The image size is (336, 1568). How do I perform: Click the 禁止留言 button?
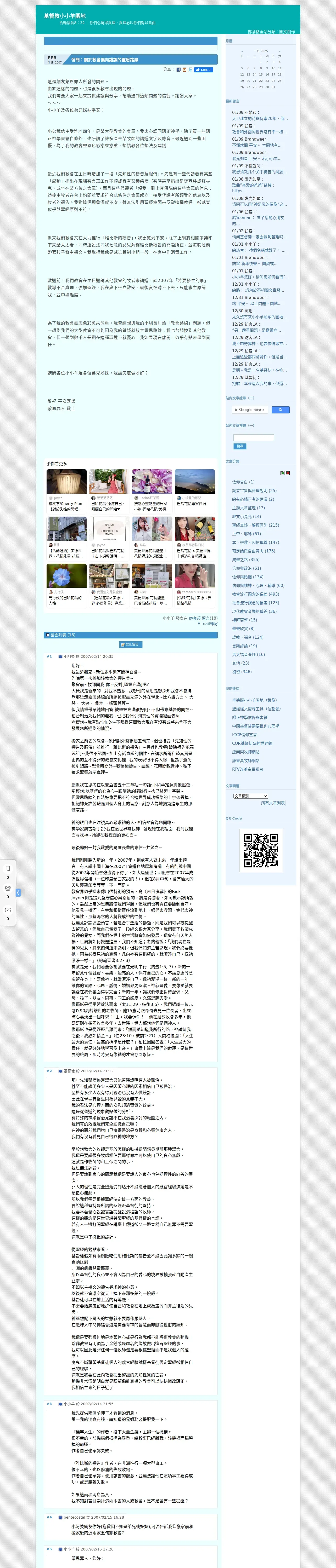(131, 645)
